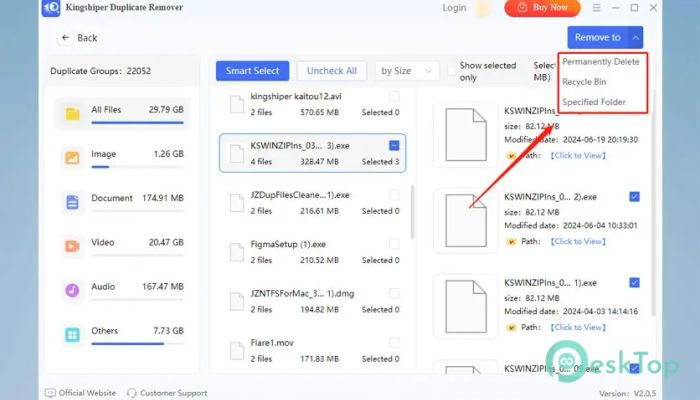Toggle the checkbox of KSWINZIPIns_03... 3).exe group

[x=394, y=146]
